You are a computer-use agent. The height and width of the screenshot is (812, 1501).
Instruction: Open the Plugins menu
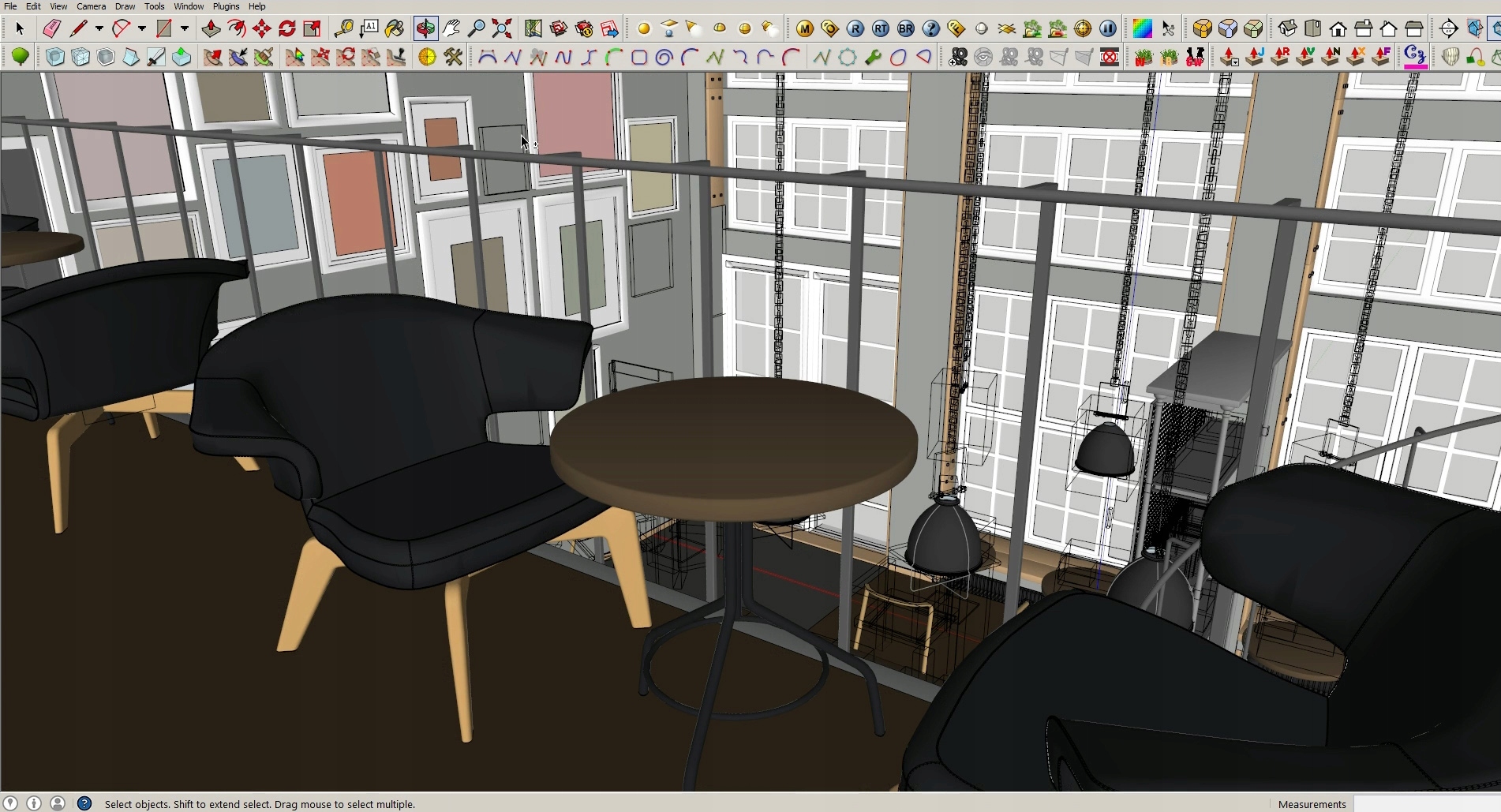tap(226, 6)
